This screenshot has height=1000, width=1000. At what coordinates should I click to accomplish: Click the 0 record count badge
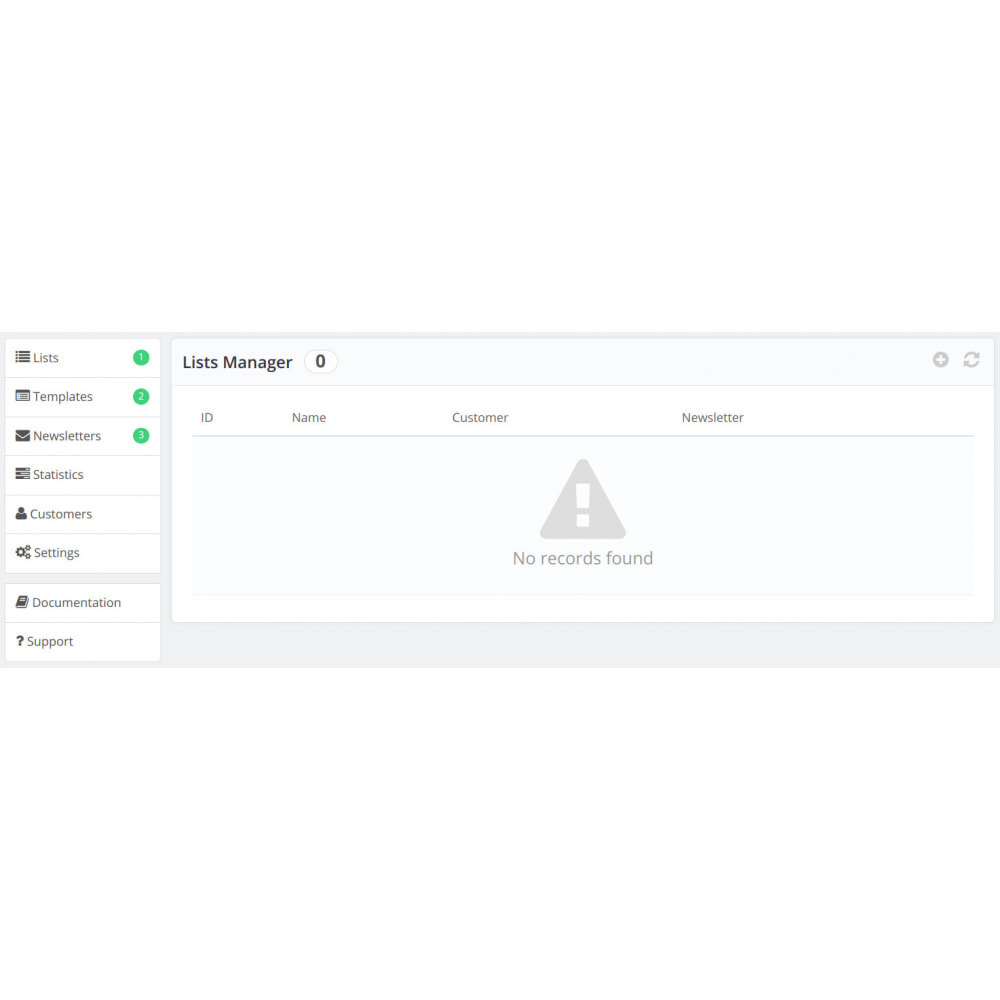[x=320, y=362]
